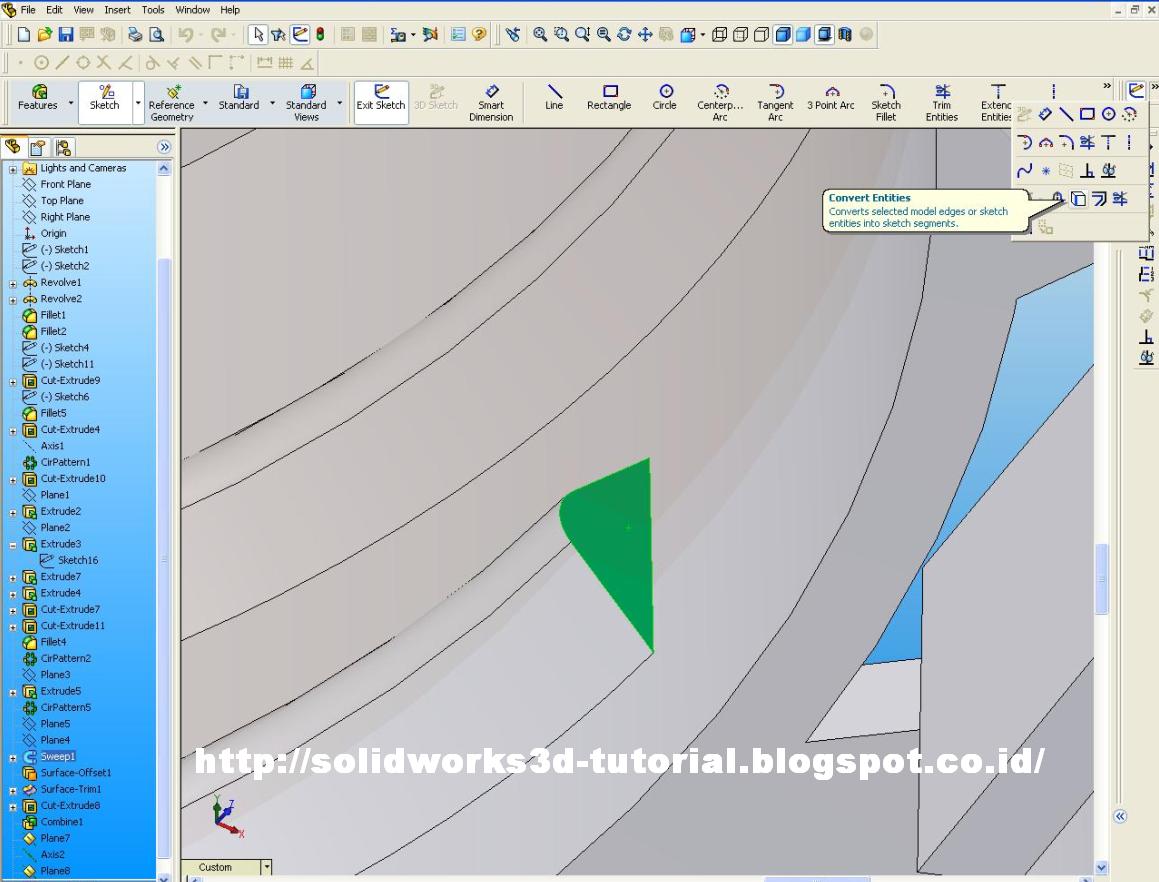Select the 3 Point Arc tool
The height and width of the screenshot is (882, 1159).
[x=830, y=98]
